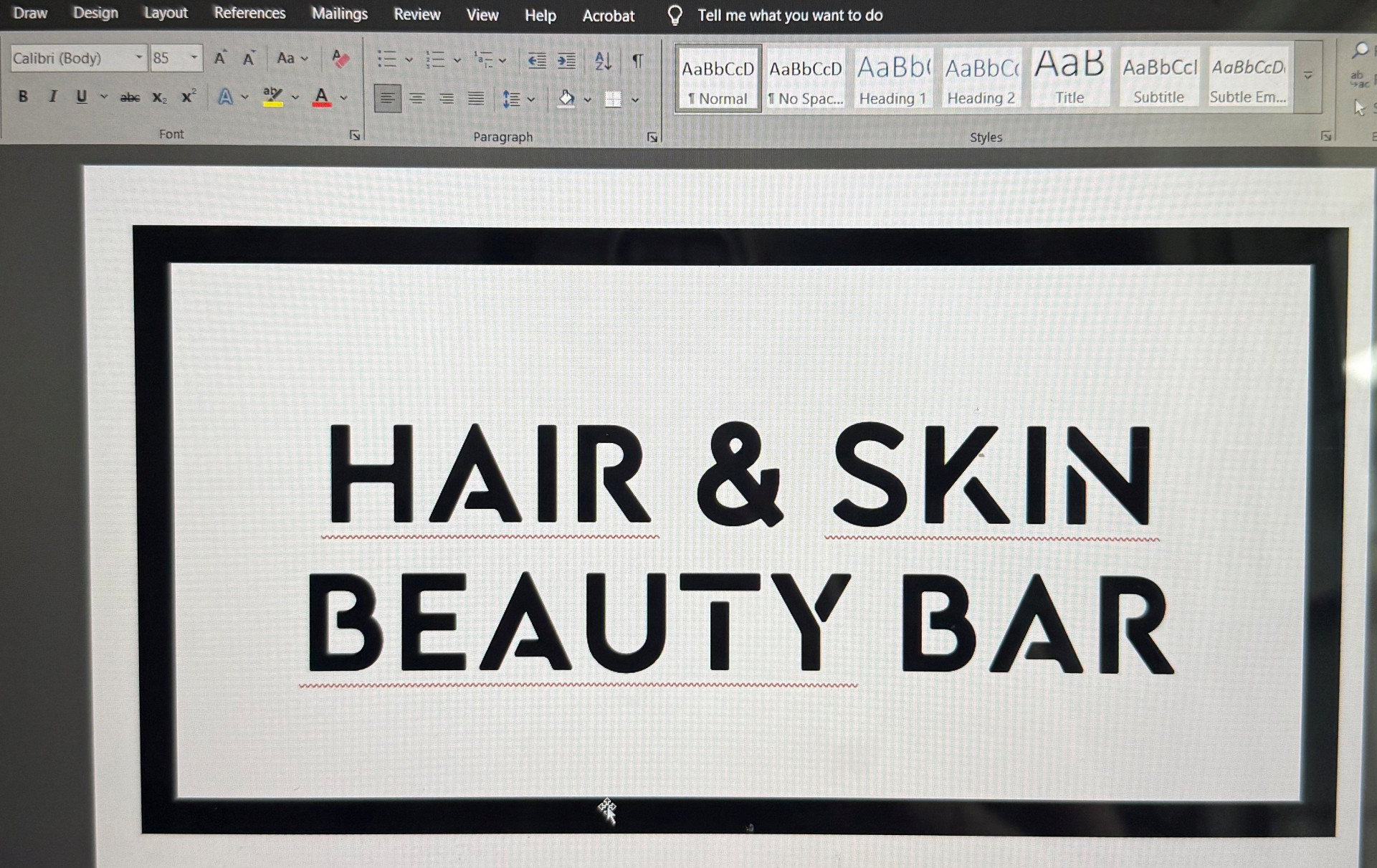Open font size dropdown showing 85

click(x=194, y=57)
